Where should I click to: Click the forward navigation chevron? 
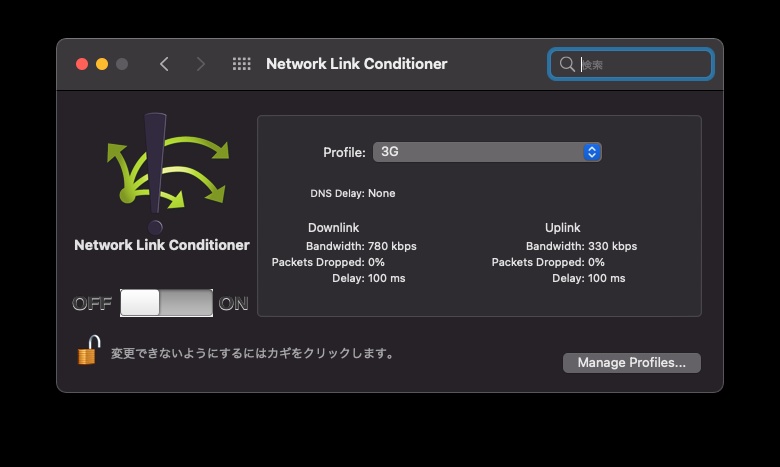[200, 64]
